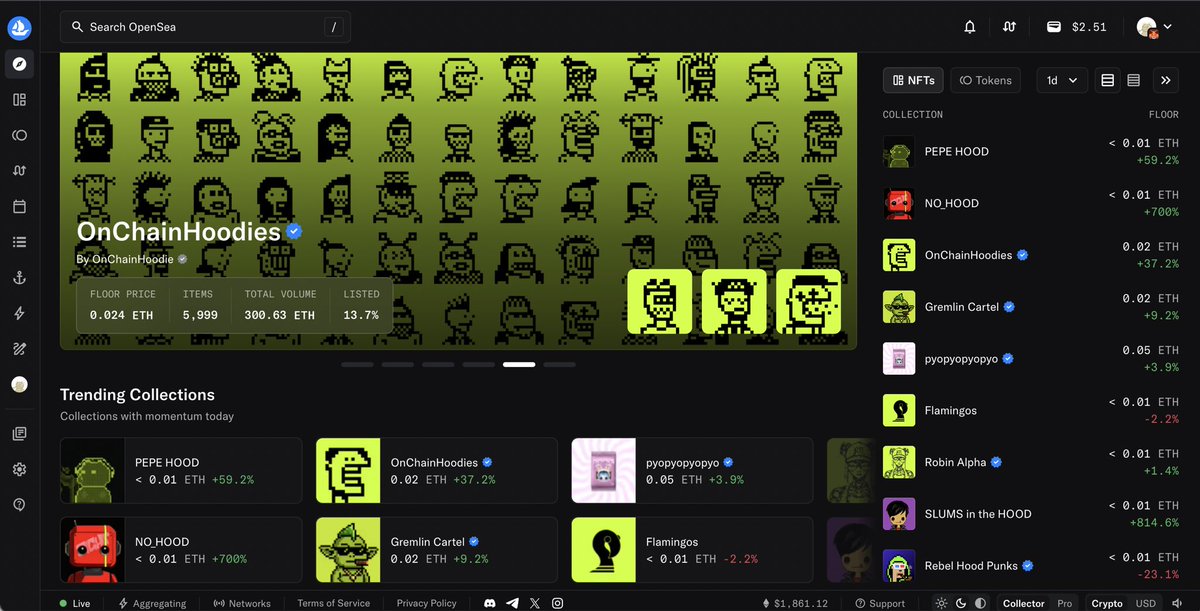
Task: Collapse the right panel with the double-chevron
Action: click(x=1165, y=80)
